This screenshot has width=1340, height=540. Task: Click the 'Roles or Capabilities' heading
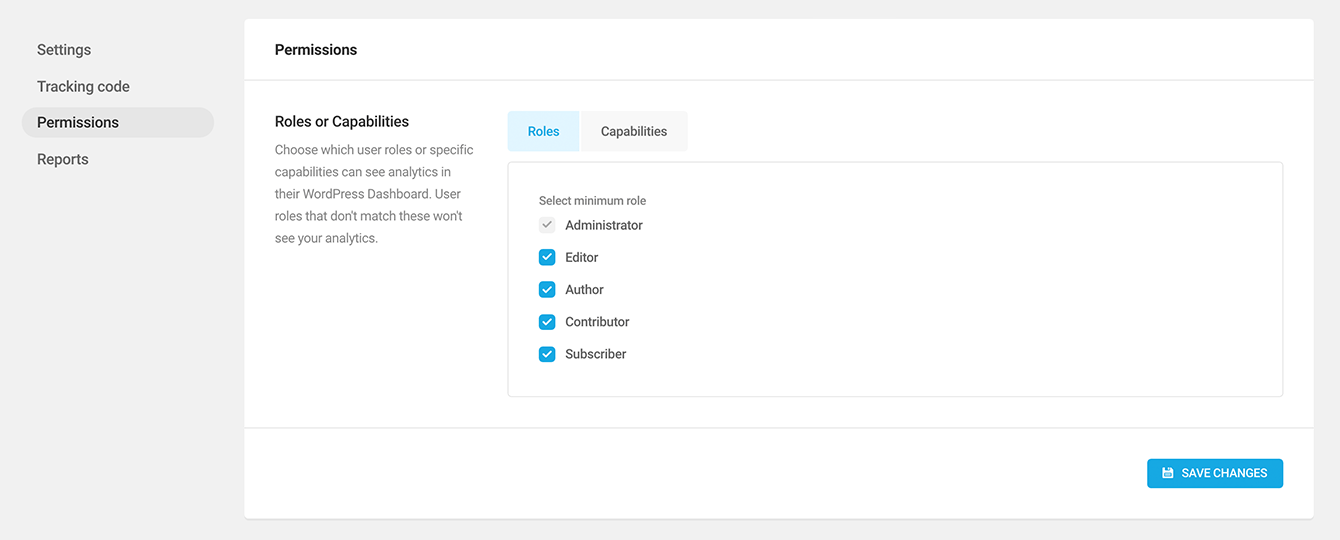[x=342, y=122]
